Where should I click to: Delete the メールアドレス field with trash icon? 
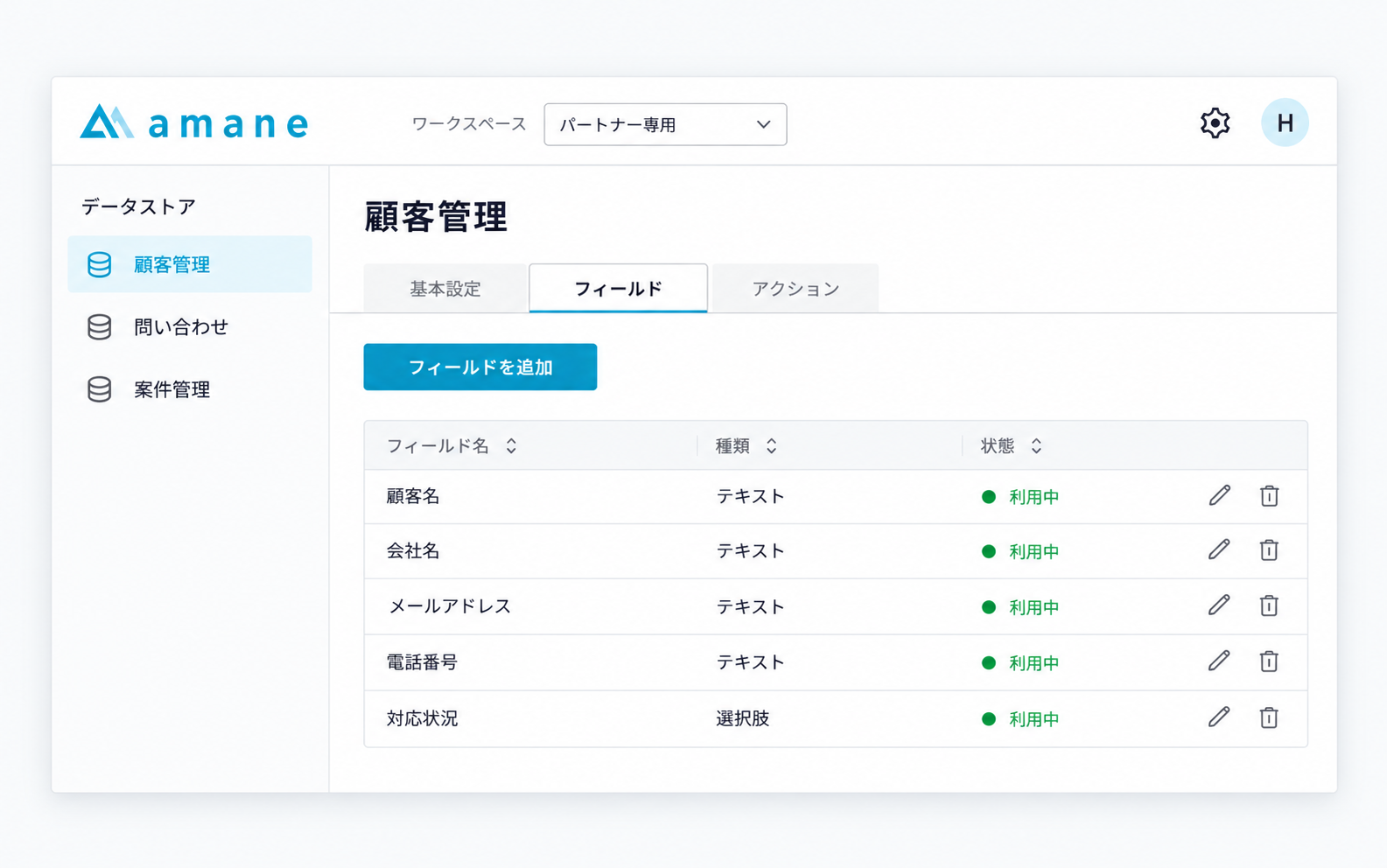1269,605
